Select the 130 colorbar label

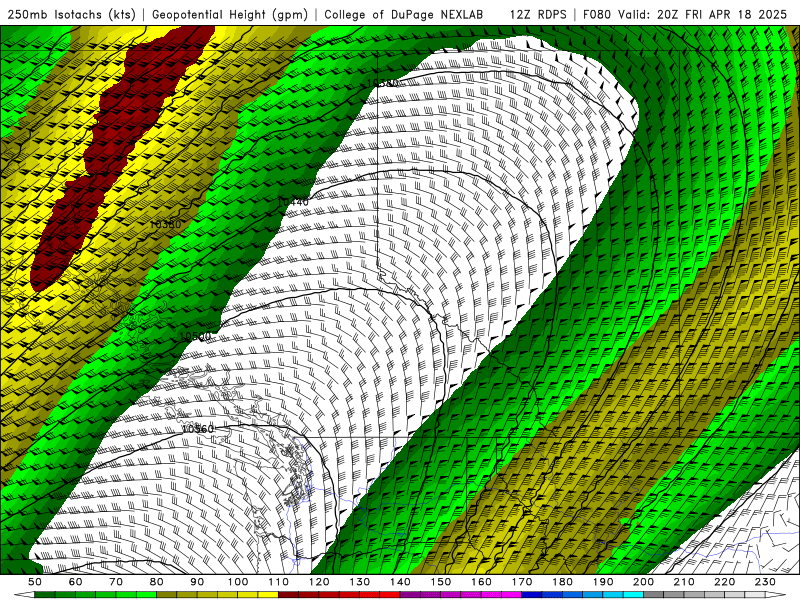[360, 582]
